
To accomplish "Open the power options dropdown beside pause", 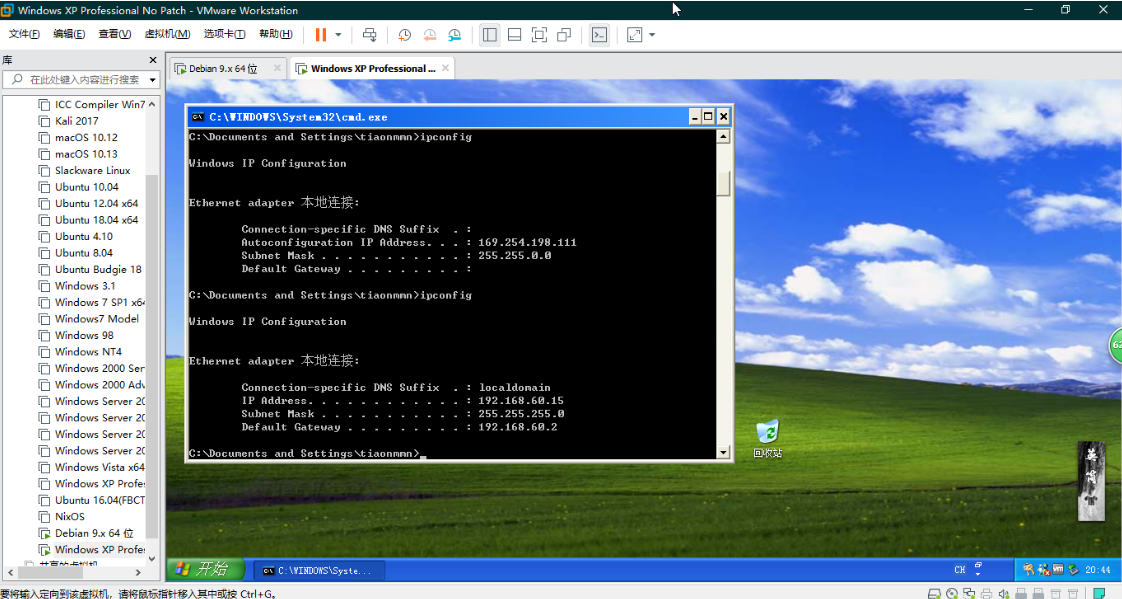I will (x=338, y=34).
